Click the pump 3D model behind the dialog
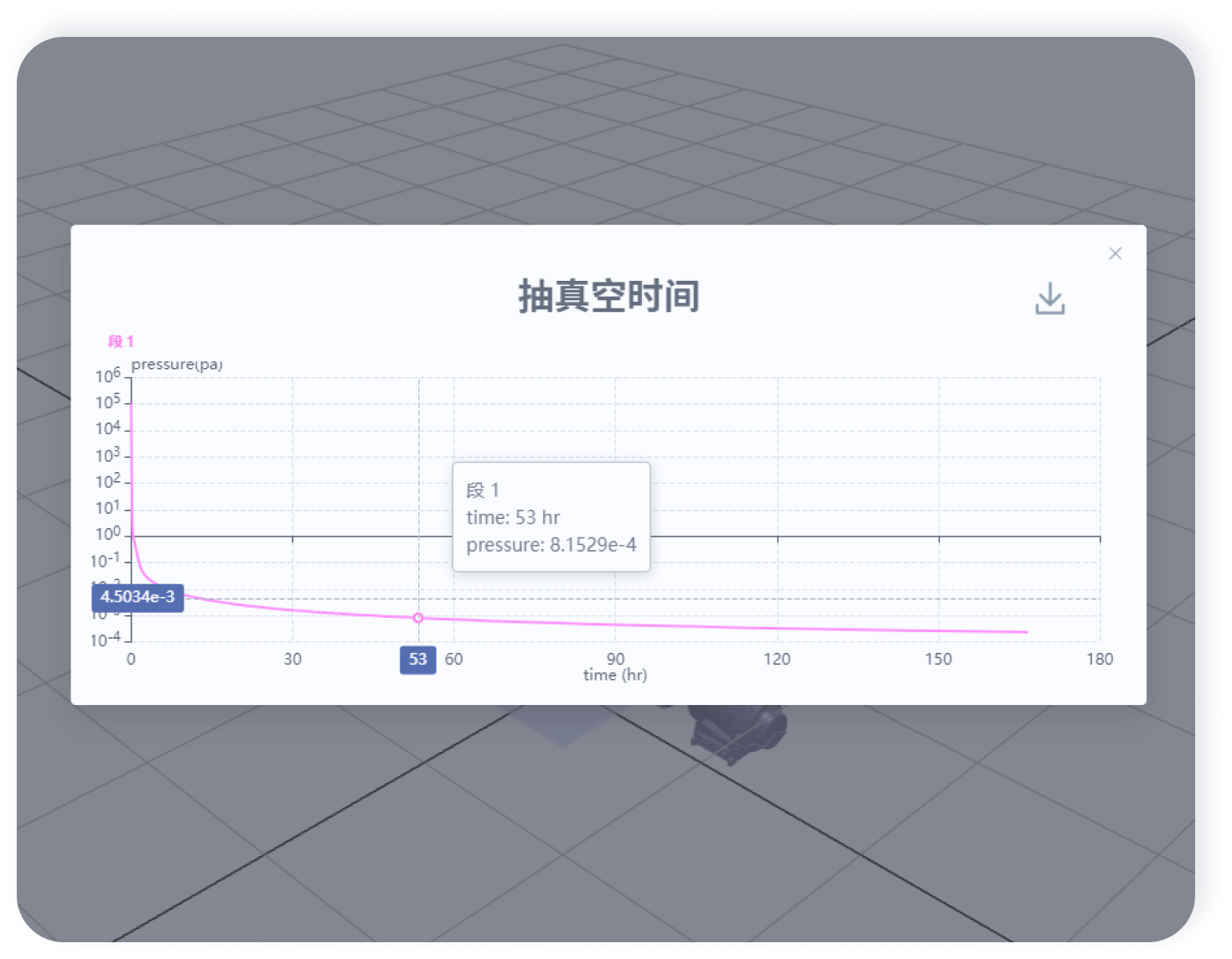 [x=738, y=734]
